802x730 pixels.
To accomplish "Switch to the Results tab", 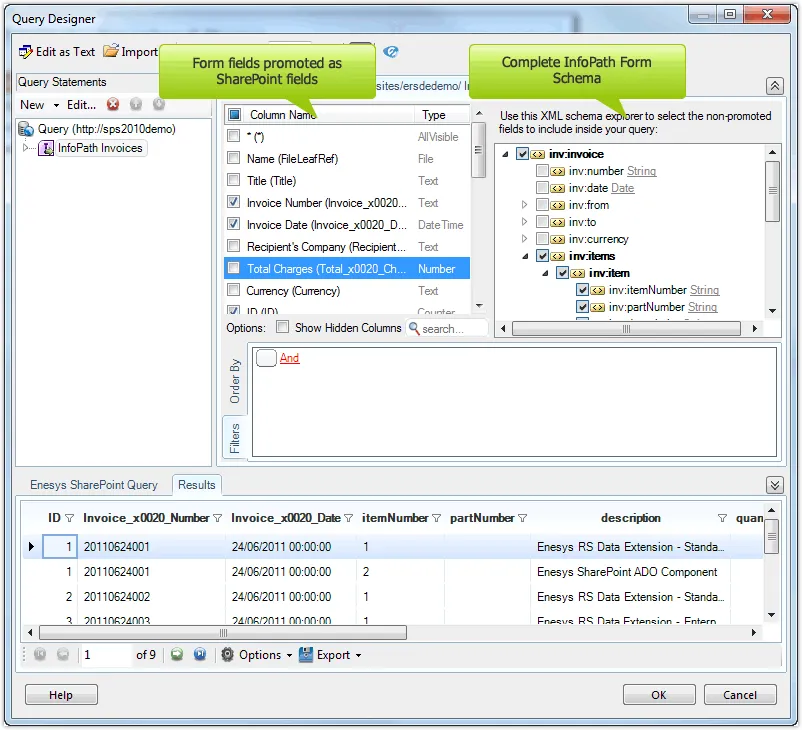I will pos(196,485).
